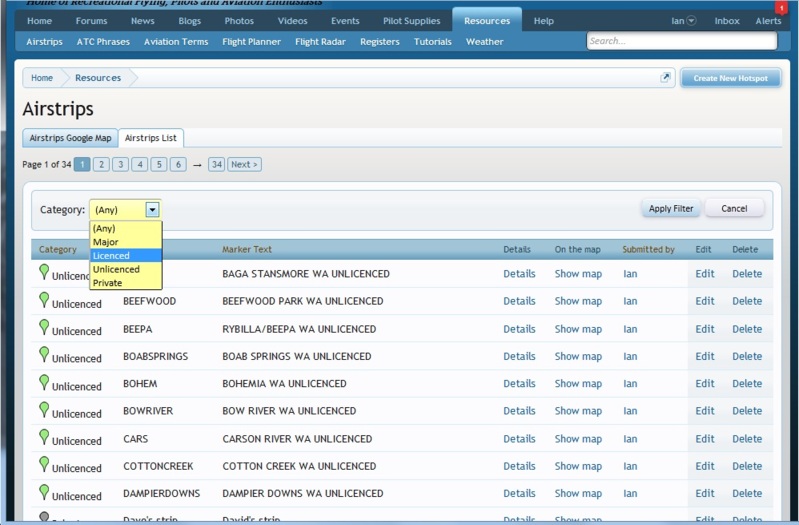Go to the Next page of results
The image size is (799, 525).
[x=245, y=164]
